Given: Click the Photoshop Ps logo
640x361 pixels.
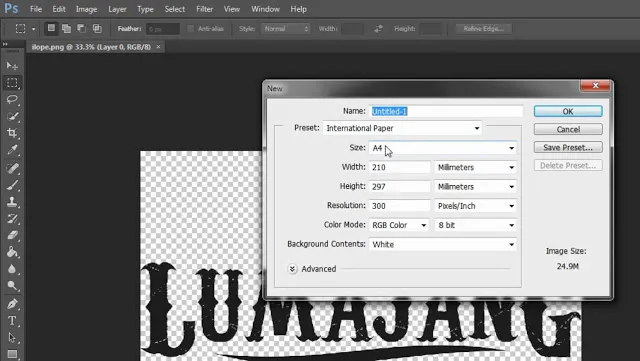Looking at the screenshot, I should coord(11,9).
